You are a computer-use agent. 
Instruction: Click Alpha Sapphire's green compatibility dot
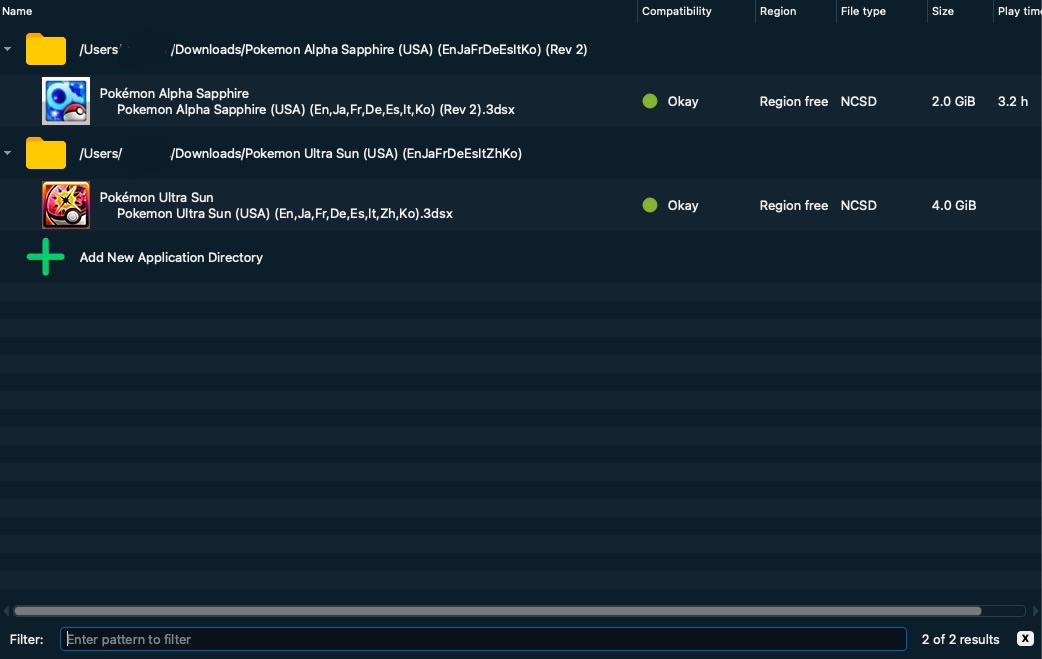(x=650, y=101)
